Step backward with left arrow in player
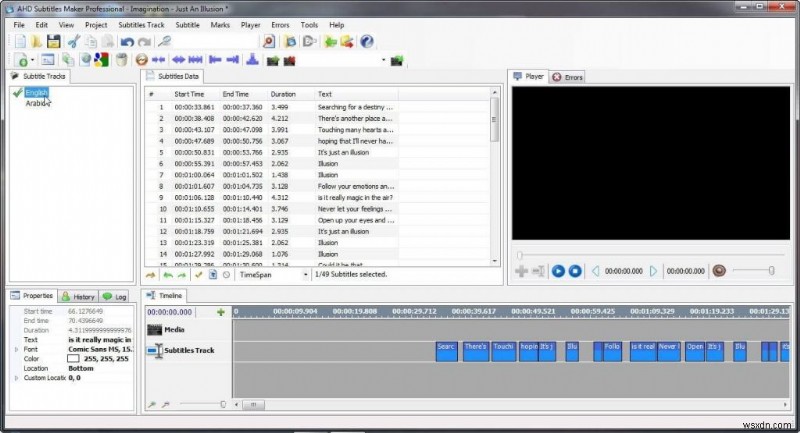This screenshot has width=800, height=433. coord(595,271)
